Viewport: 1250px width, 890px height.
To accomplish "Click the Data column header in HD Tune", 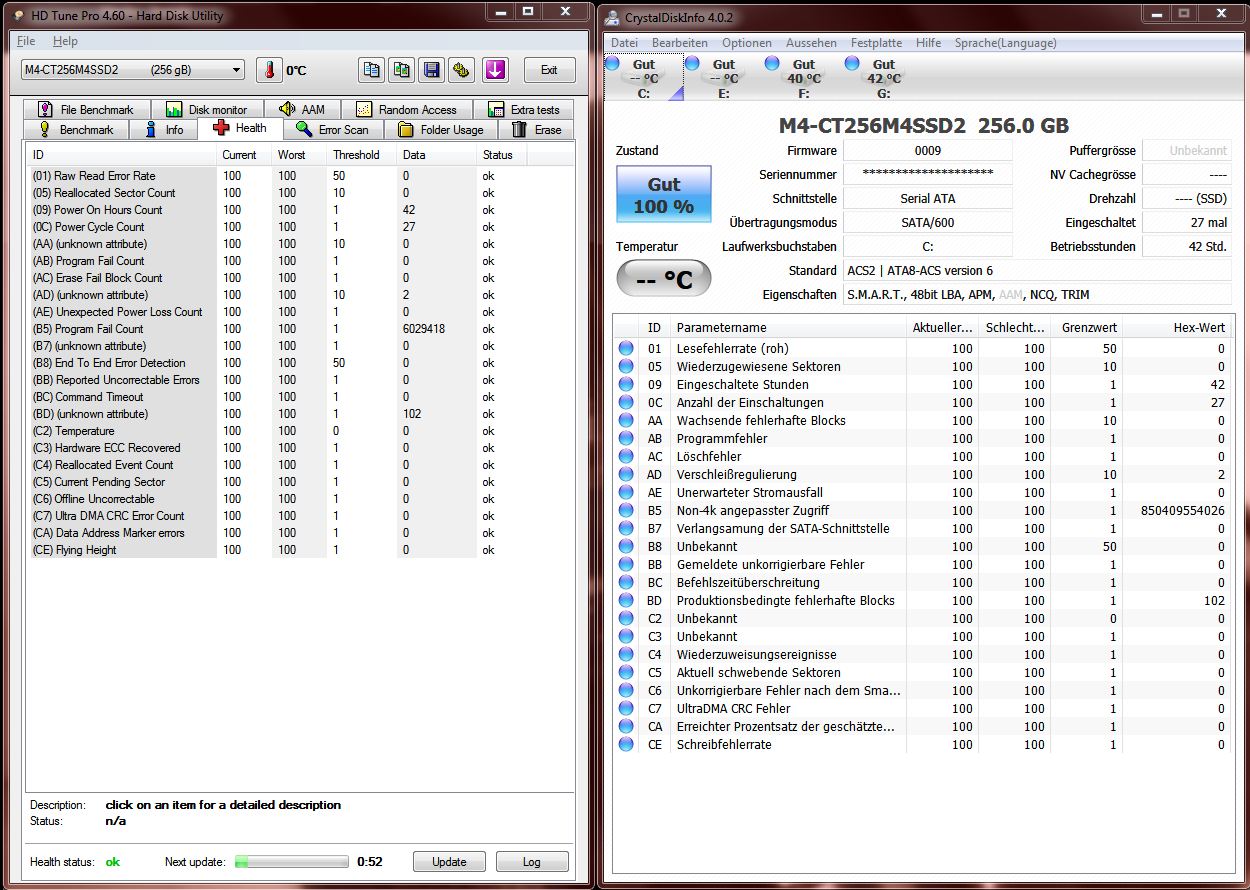I will tap(436, 155).
